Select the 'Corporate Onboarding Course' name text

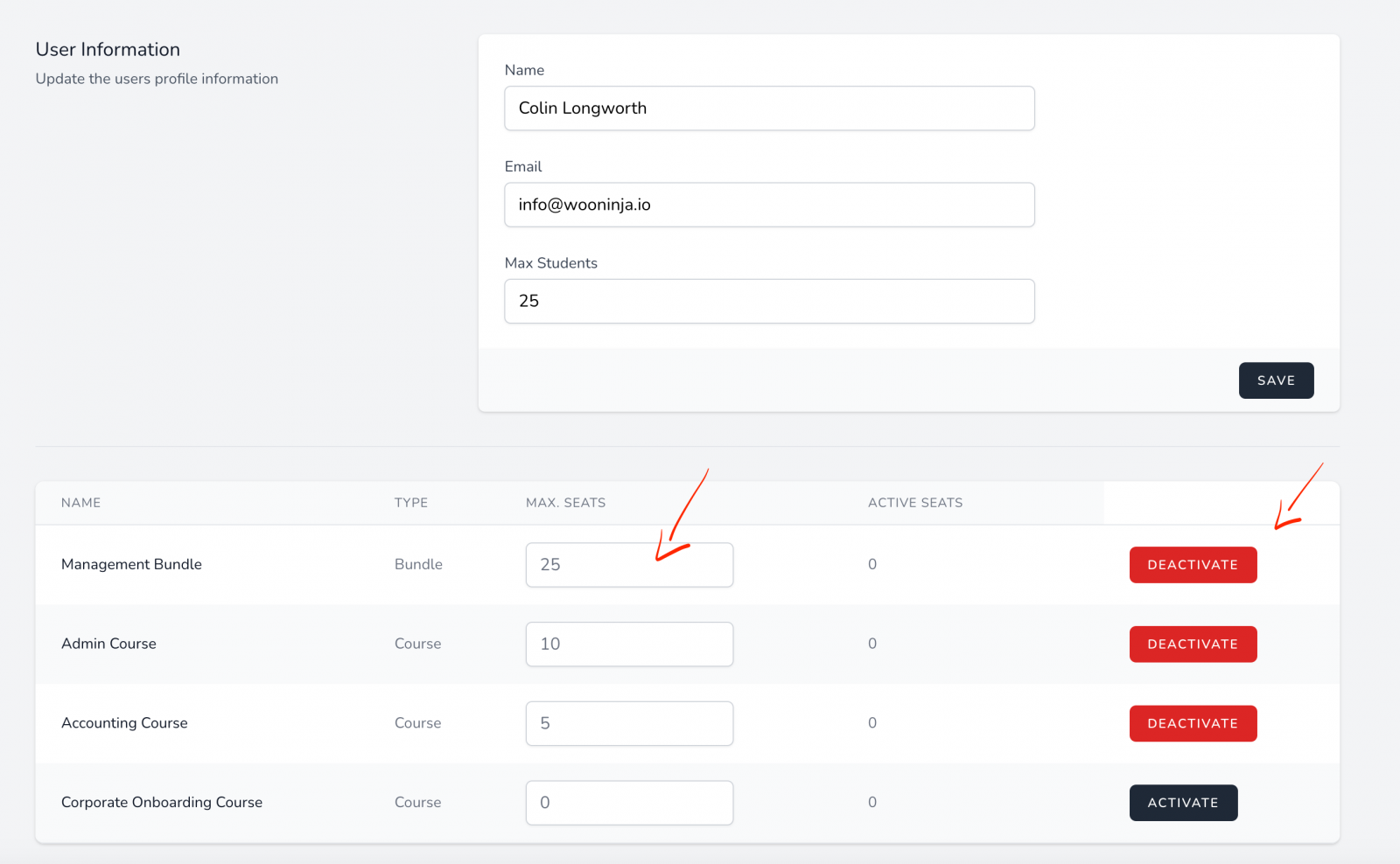point(162,803)
